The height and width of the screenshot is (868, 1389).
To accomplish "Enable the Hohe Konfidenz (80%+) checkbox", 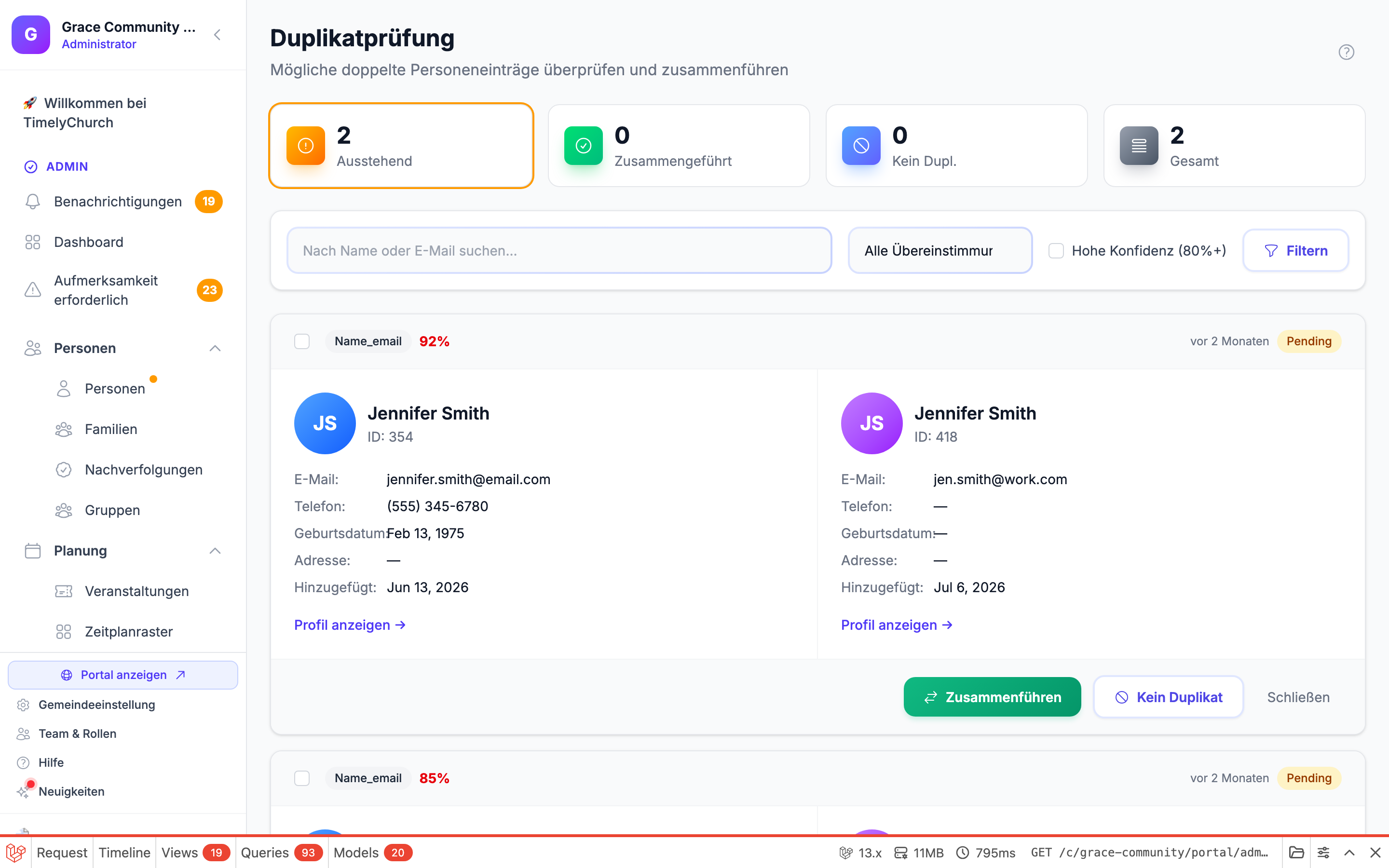I will pos(1056,251).
